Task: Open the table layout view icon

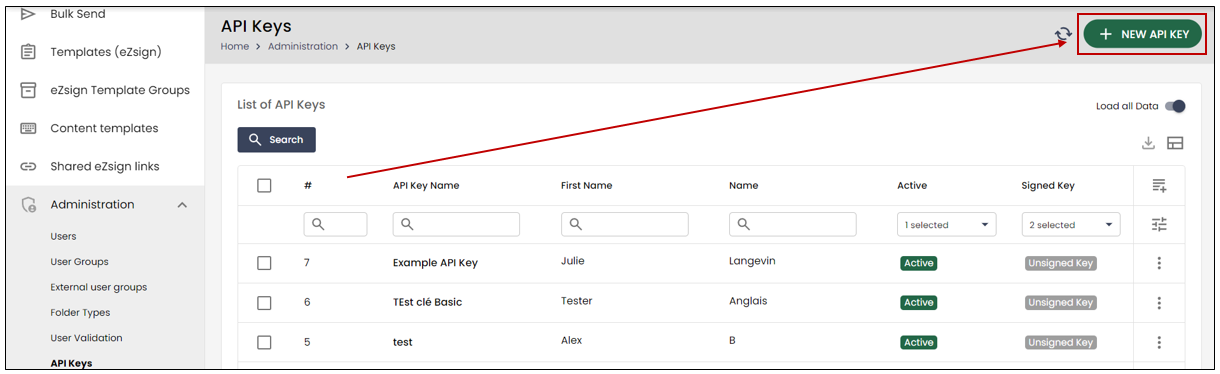Action: click(1175, 143)
